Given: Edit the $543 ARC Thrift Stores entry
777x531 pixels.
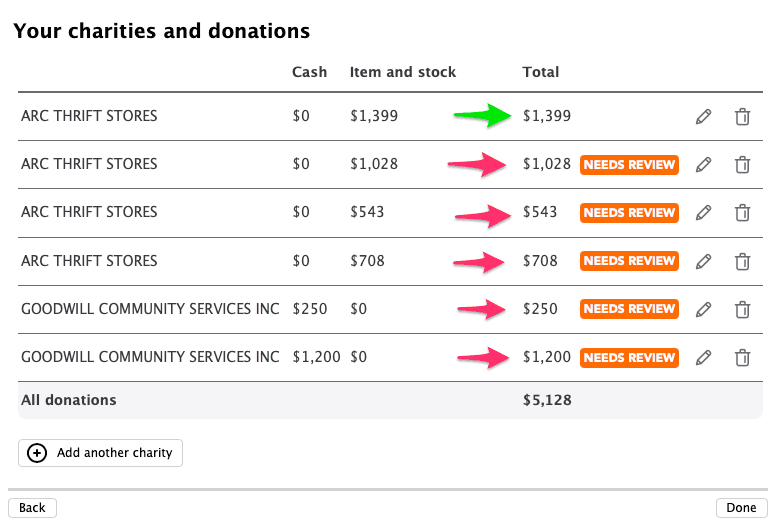Looking at the screenshot, I should [x=703, y=213].
